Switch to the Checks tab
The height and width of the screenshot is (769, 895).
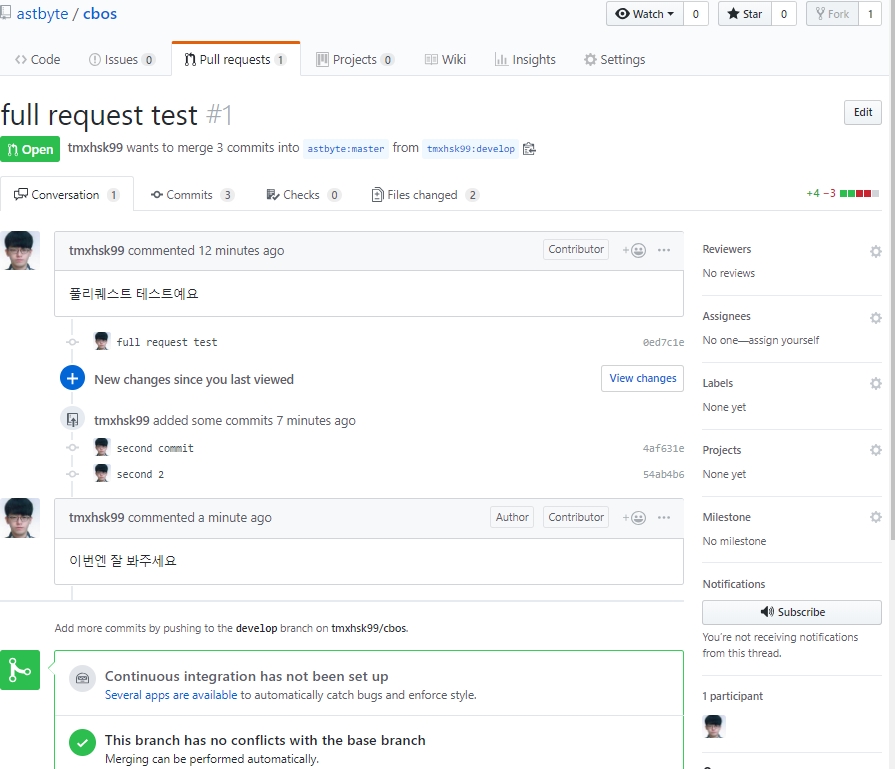pos(303,195)
